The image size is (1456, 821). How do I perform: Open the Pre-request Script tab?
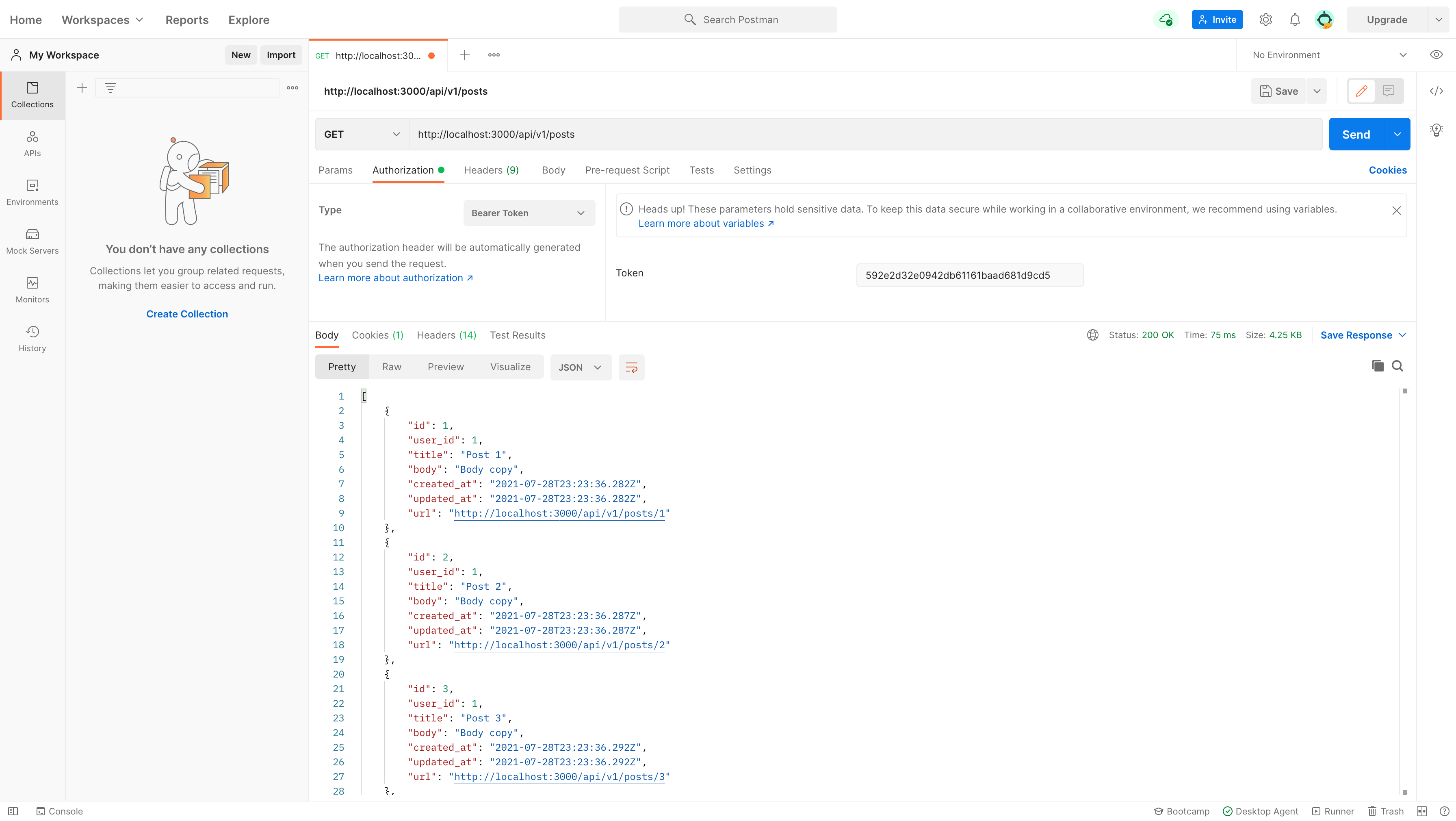[x=627, y=170]
